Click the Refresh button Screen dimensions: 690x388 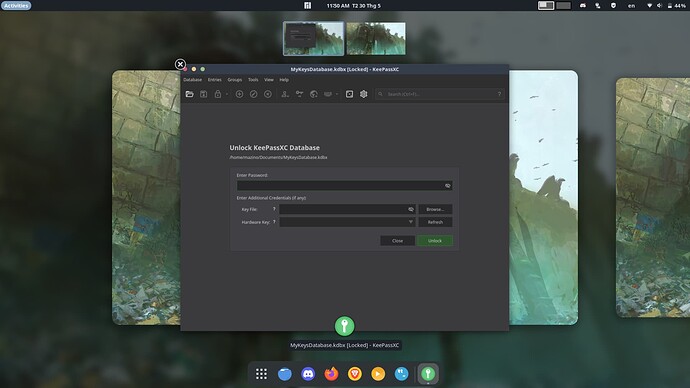coord(435,222)
